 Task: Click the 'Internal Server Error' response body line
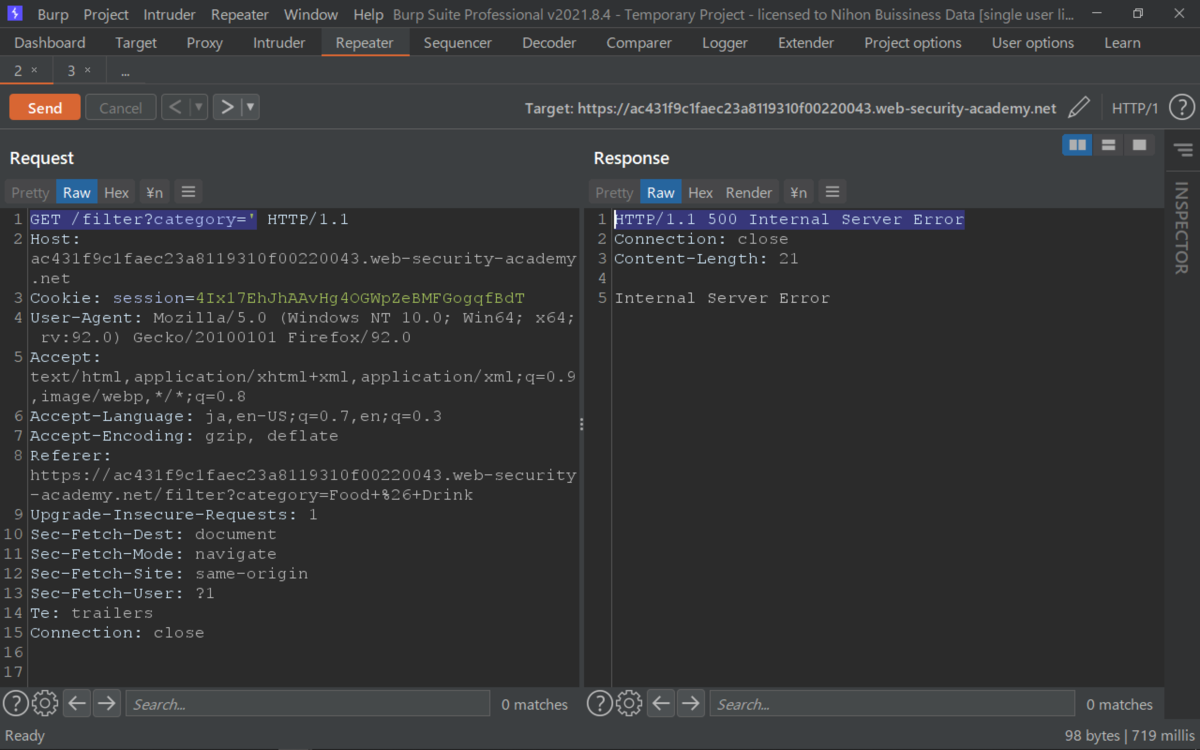722,298
